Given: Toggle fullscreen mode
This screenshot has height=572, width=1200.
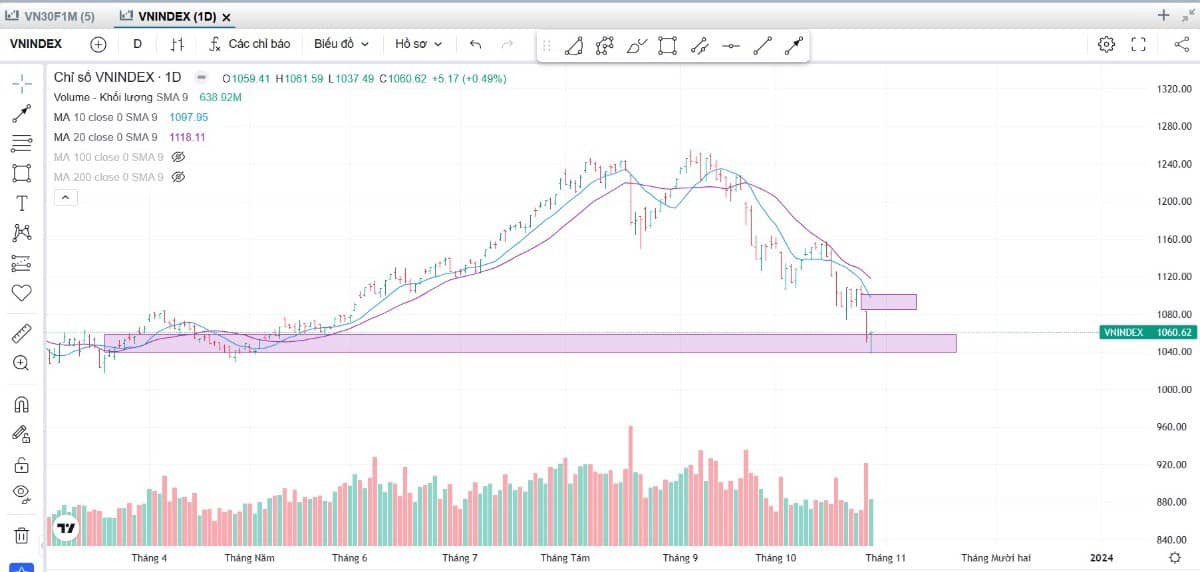Looking at the screenshot, I should [x=1138, y=44].
